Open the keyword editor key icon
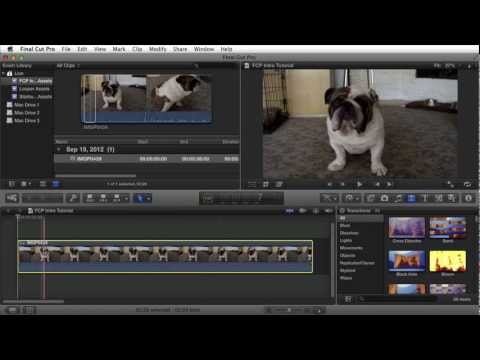Viewport: 480px width, 360px height. (x=72, y=198)
